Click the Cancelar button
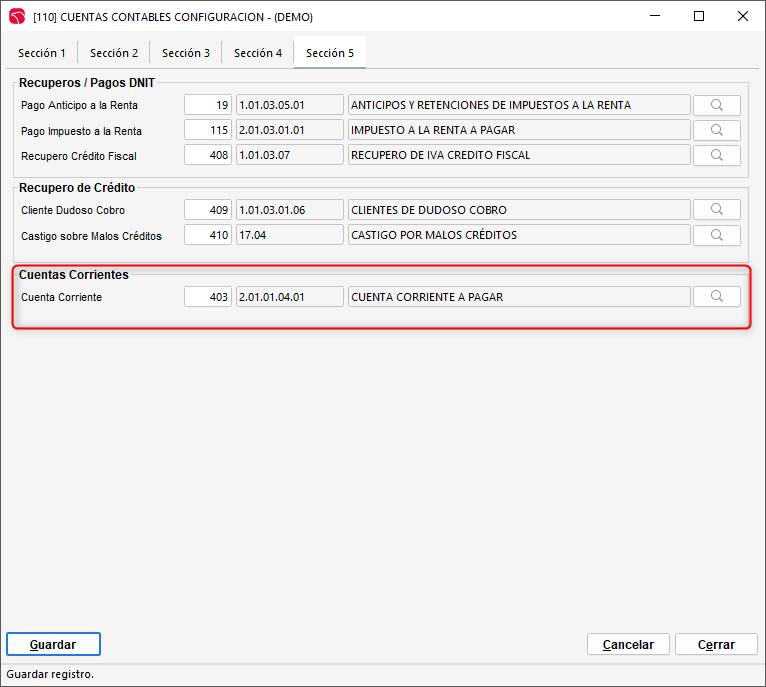Screen dimensions: 766x687 628,645
